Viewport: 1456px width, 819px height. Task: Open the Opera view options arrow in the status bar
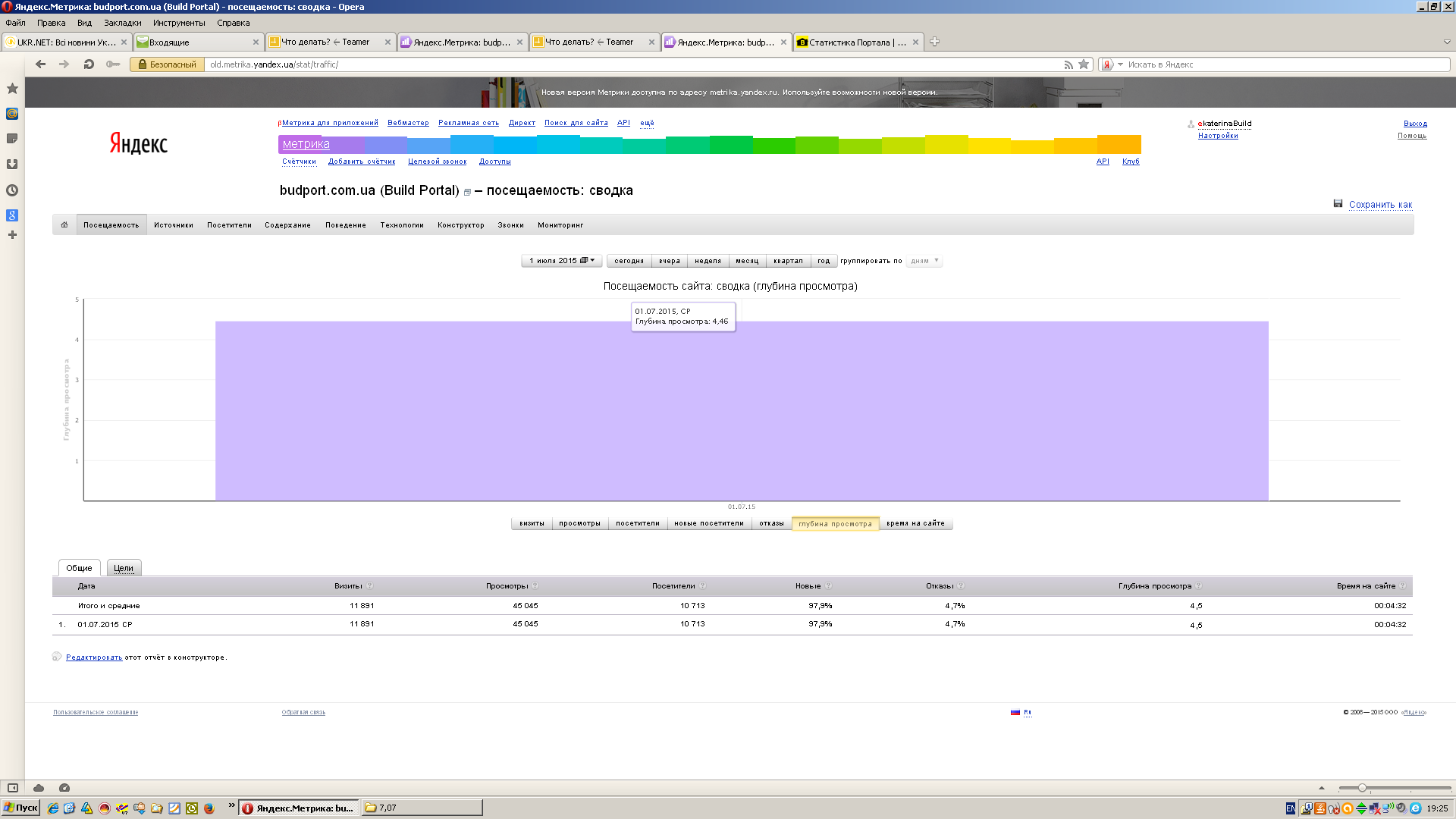[1322, 788]
